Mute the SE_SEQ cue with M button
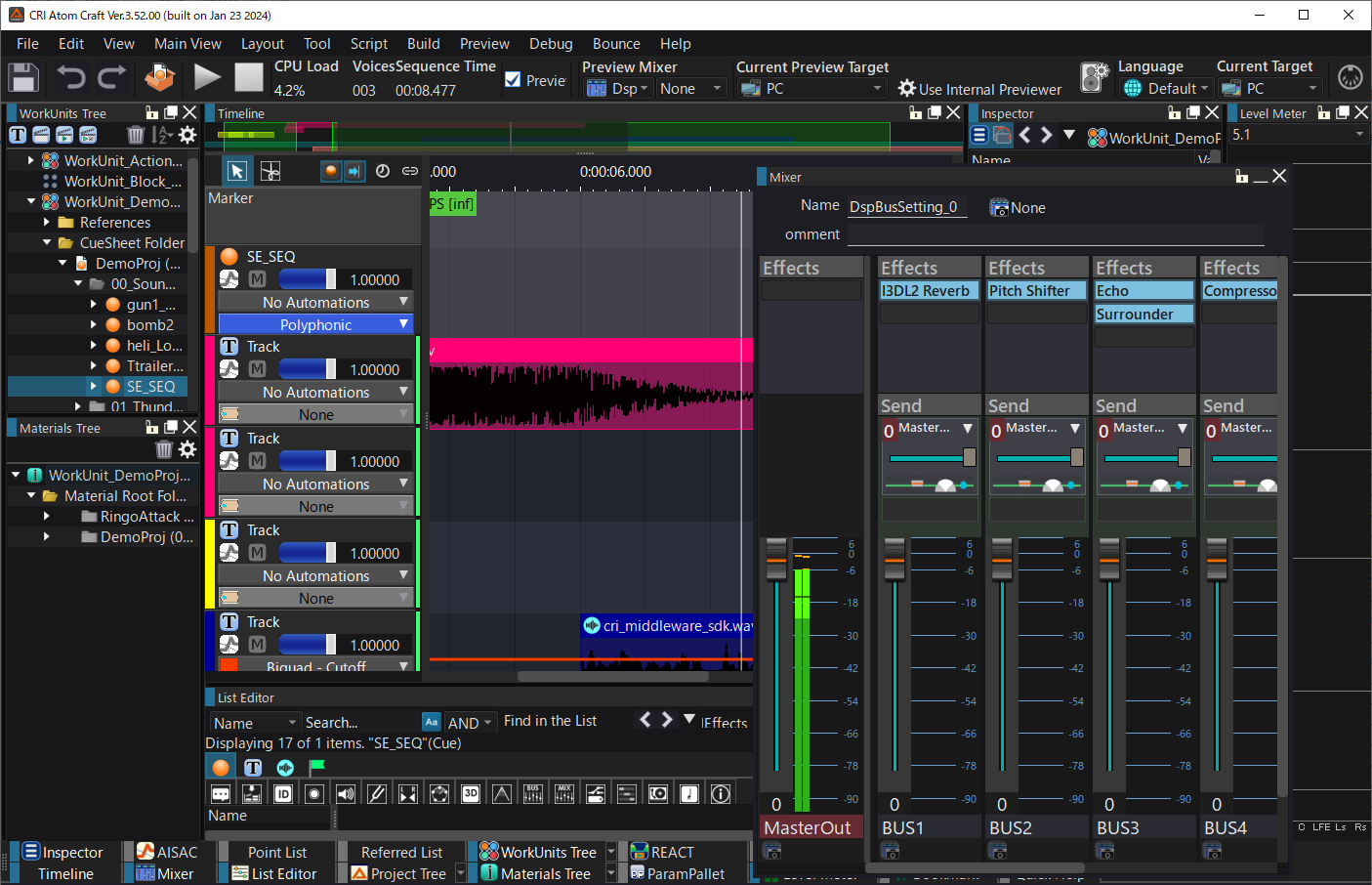This screenshot has width=1372, height=885. (257, 279)
